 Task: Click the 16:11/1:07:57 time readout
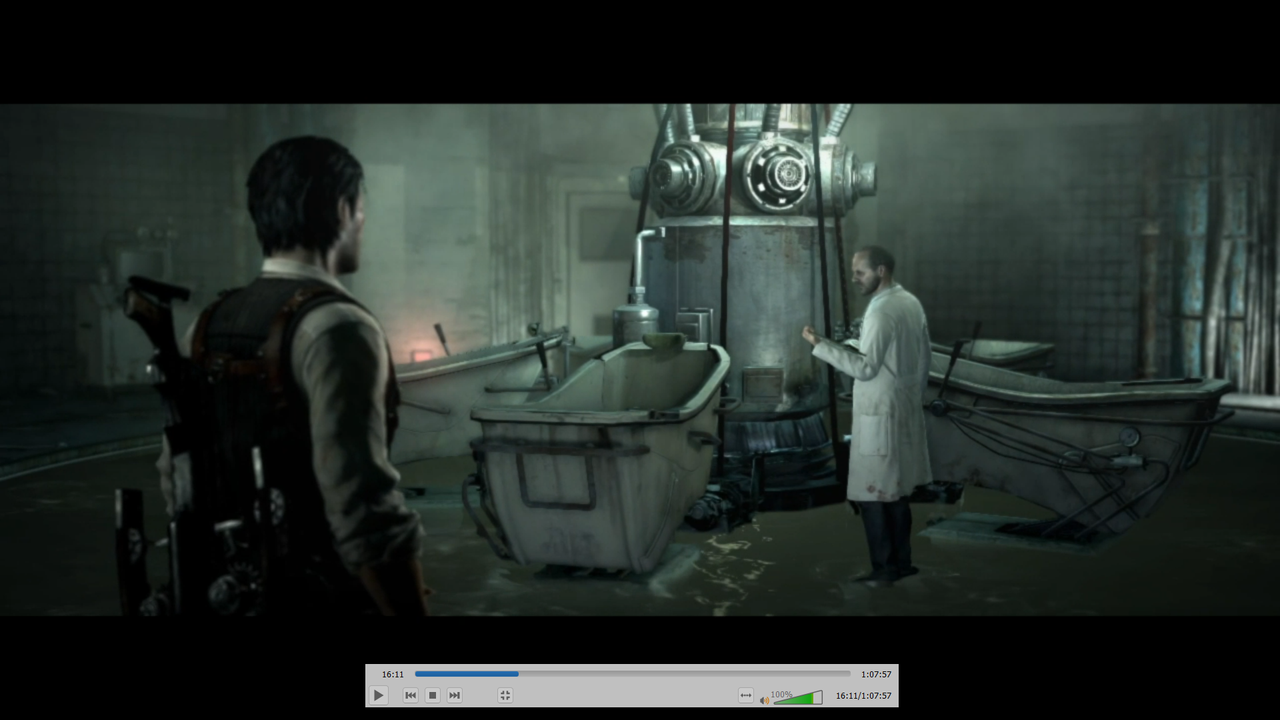point(863,696)
